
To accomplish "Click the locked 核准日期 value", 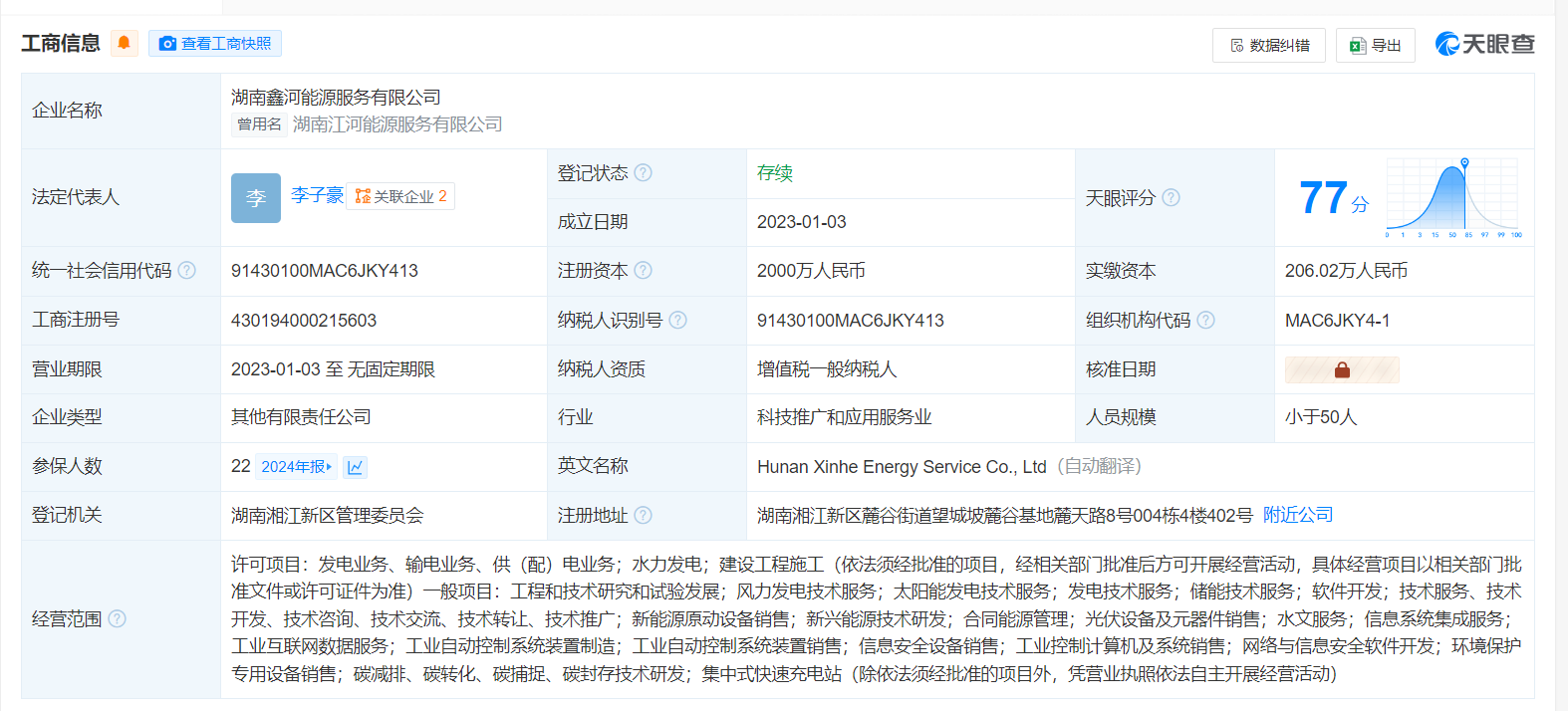I will point(1342,369).
